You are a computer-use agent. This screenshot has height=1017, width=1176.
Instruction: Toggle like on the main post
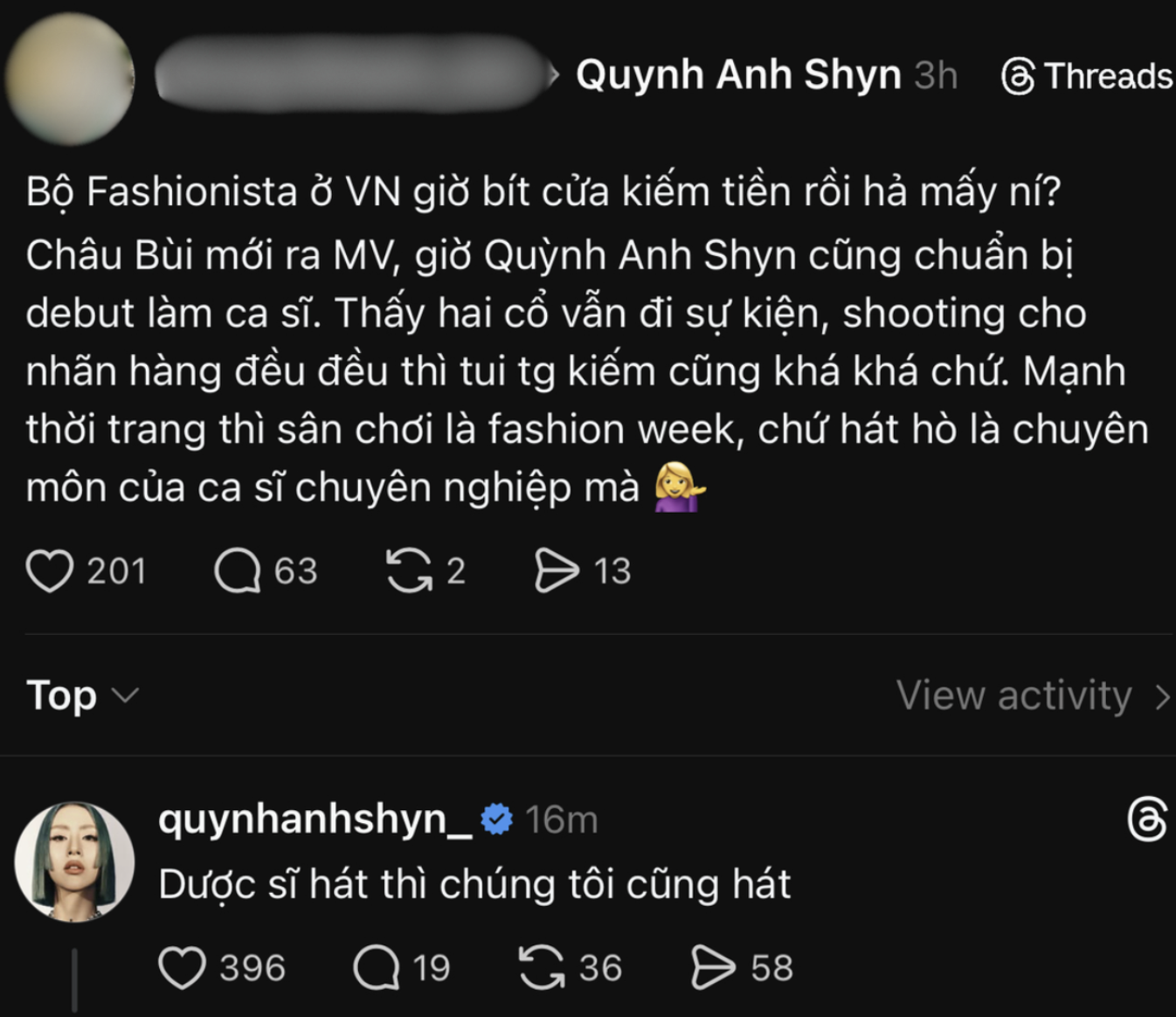pyautogui.click(x=51, y=571)
